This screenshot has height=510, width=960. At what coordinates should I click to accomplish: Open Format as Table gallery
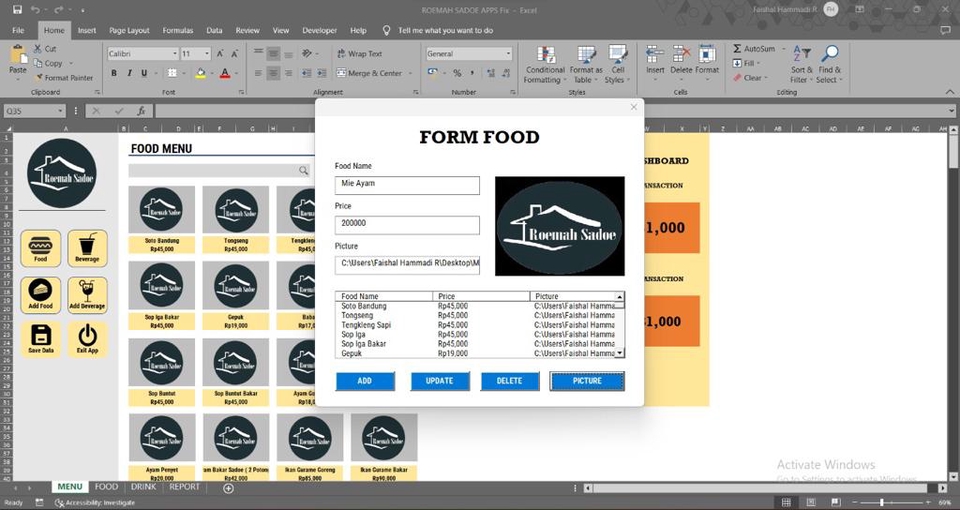tap(586, 65)
